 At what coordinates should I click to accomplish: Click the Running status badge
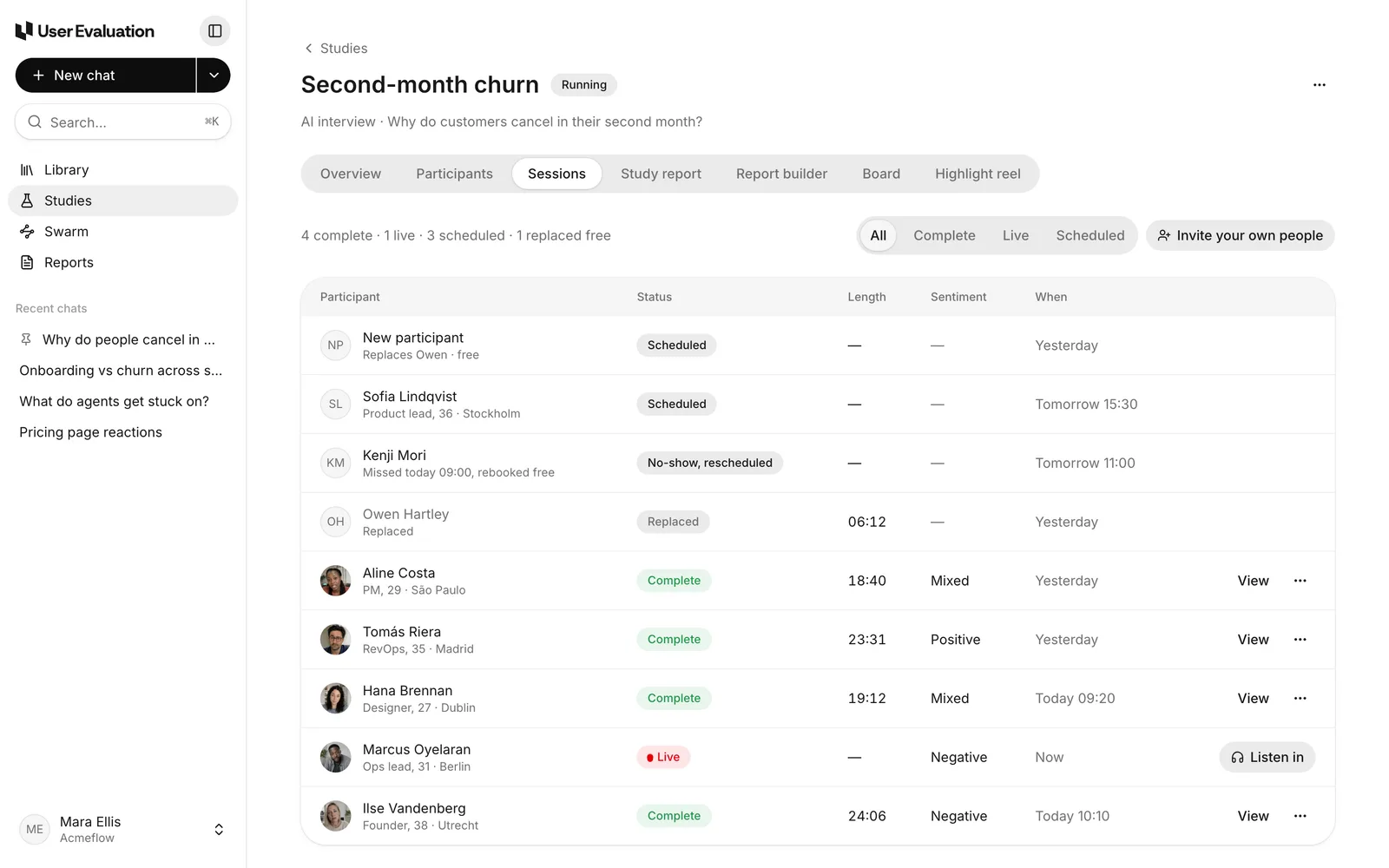pyautogui.click(x=583, y=85)
